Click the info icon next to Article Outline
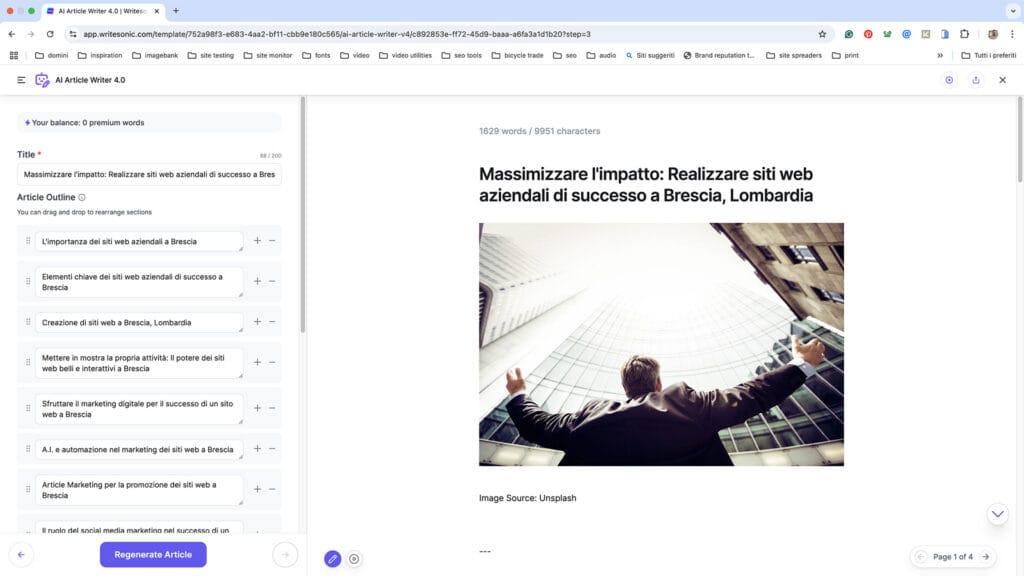The height and width of the screenshot is (576, 1024). 82,197
